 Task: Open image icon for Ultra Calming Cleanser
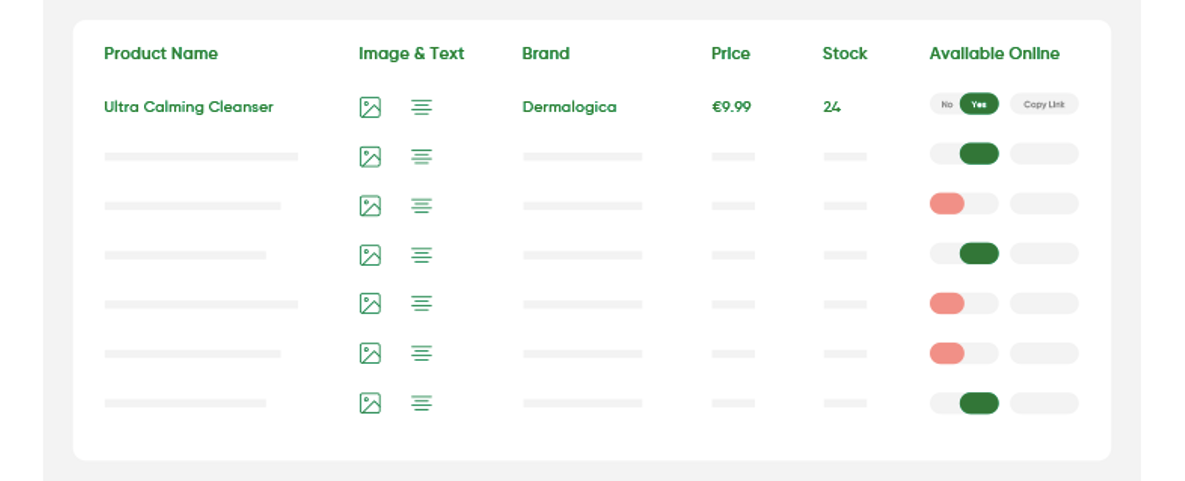[x=370, y=107]
